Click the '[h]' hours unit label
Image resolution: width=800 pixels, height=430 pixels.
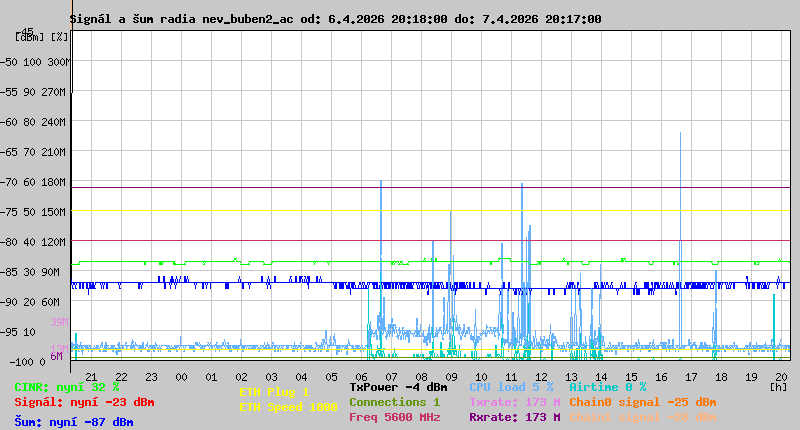[778, 387]
